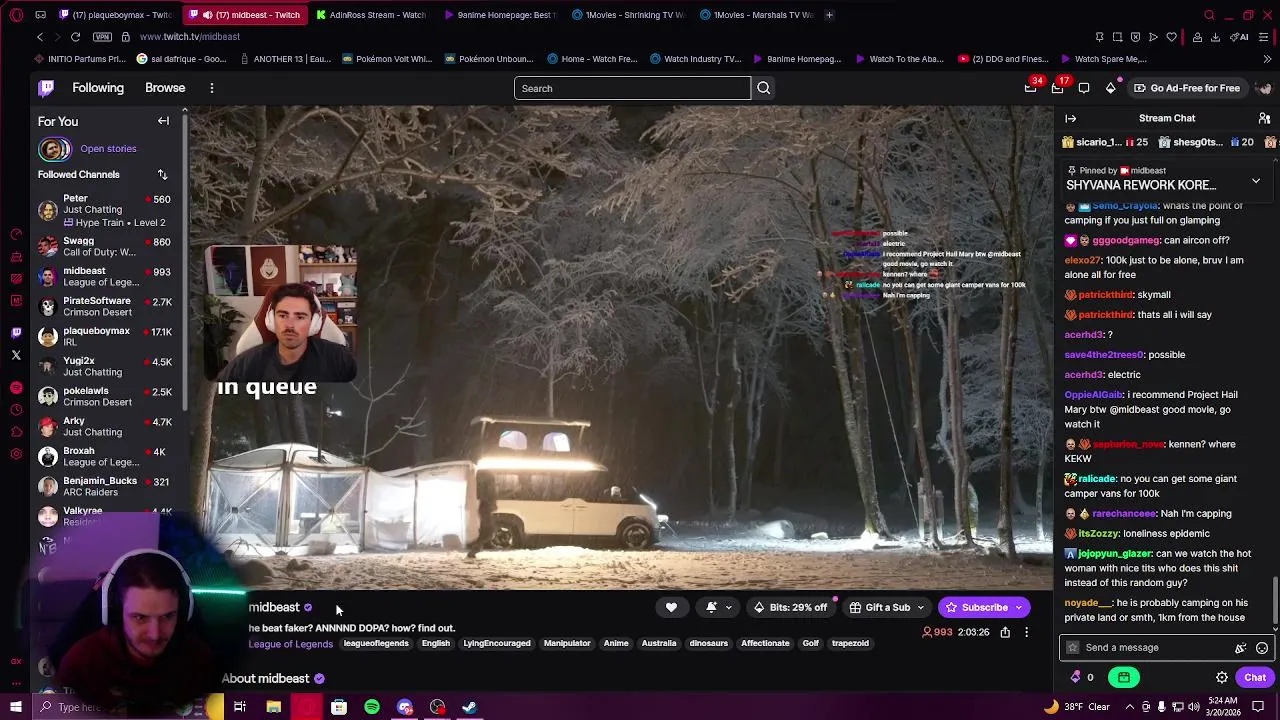Open whispers speech bubble icon

pos(1084,88)
